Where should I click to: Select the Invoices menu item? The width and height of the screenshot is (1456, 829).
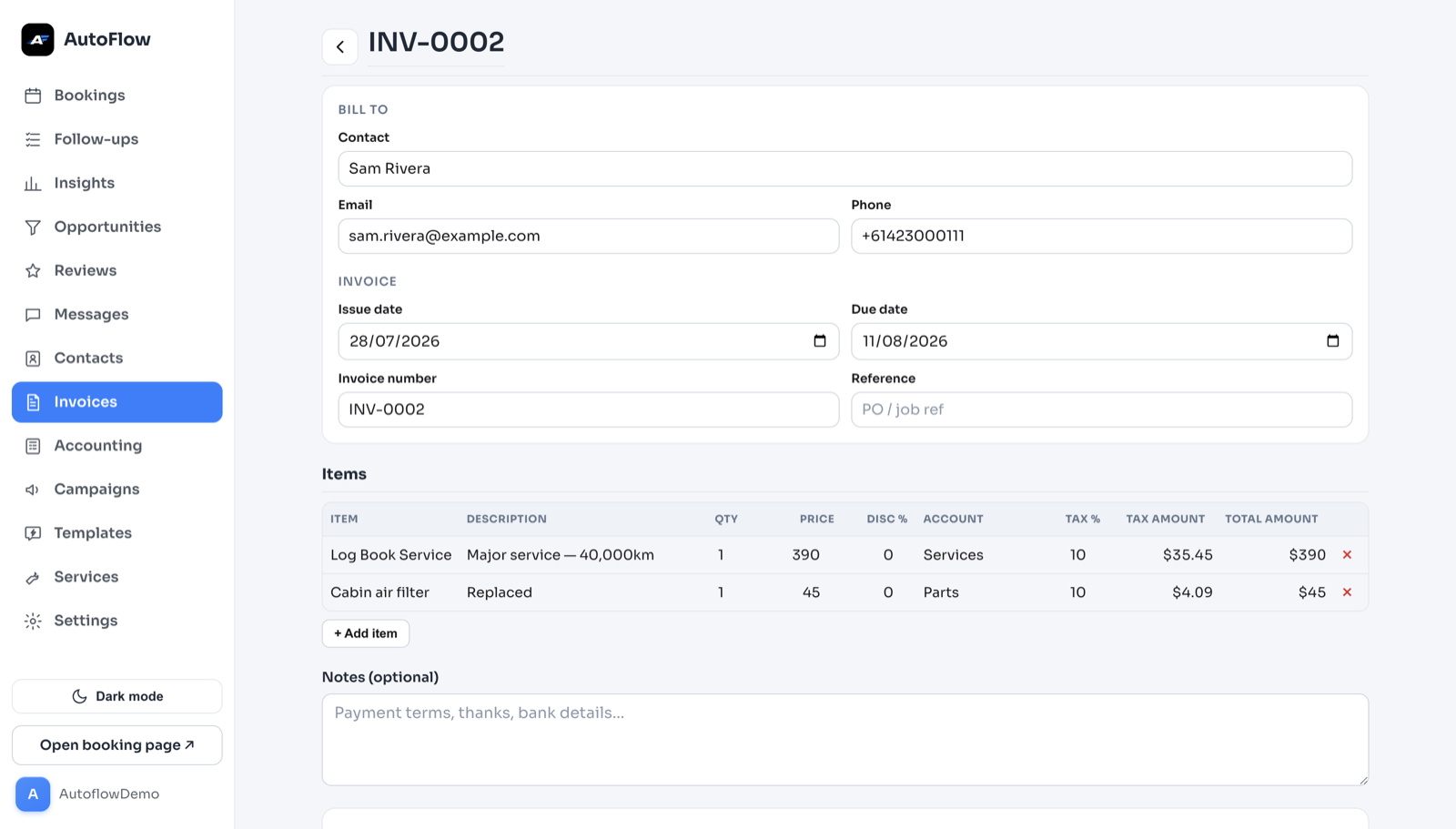pyautogui.click(x=117, y=401)
